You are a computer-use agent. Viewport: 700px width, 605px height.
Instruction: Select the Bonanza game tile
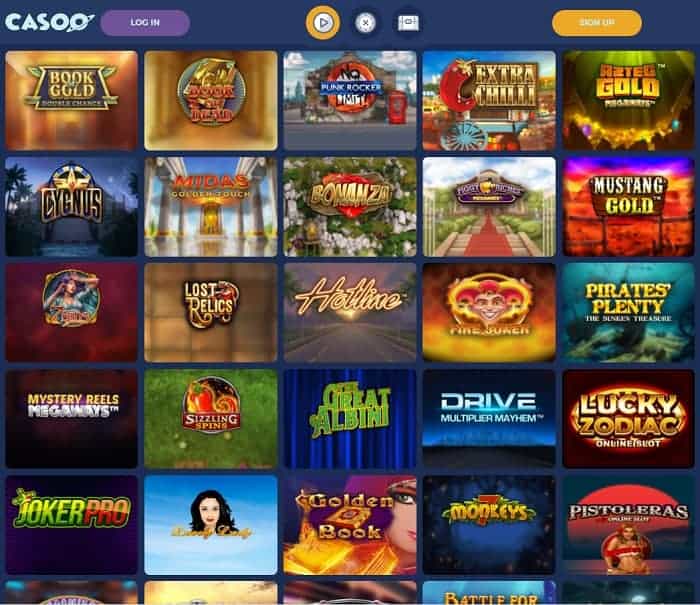pos(350,207)
